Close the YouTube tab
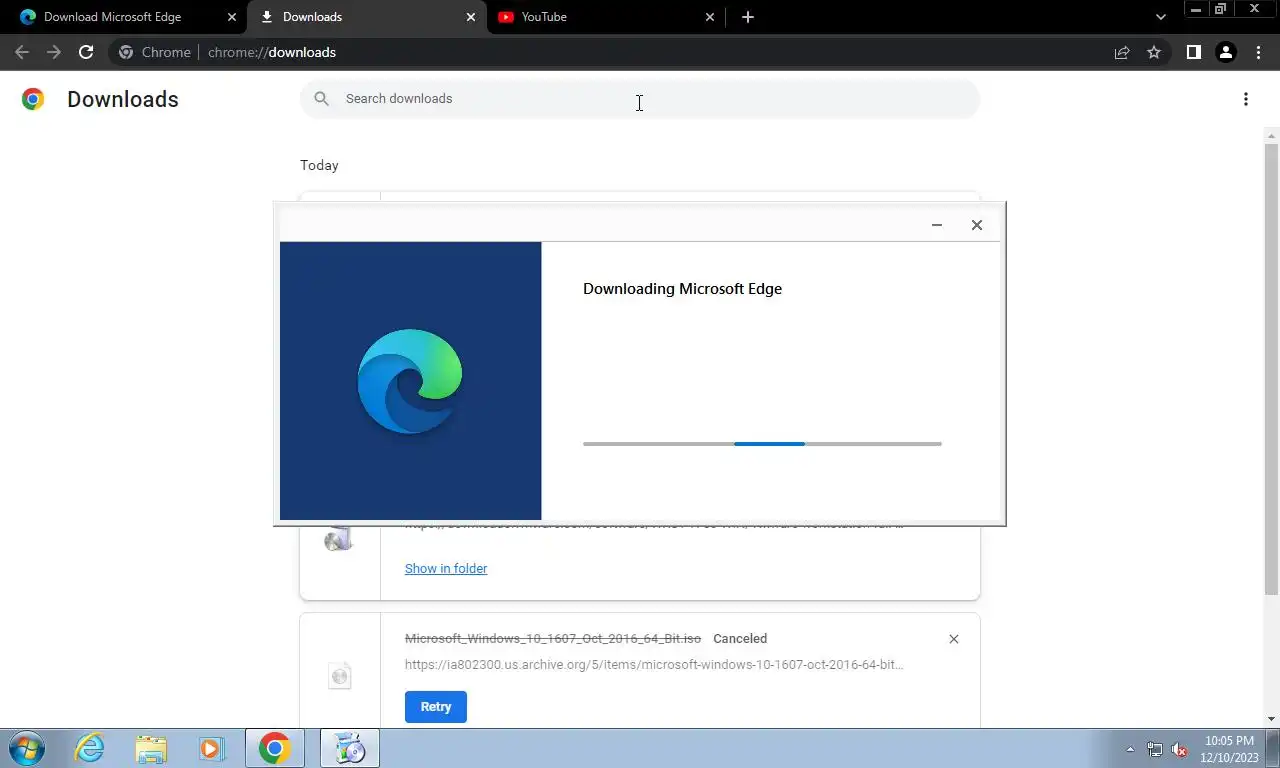Screen dimensions: 1280x768 710,17
